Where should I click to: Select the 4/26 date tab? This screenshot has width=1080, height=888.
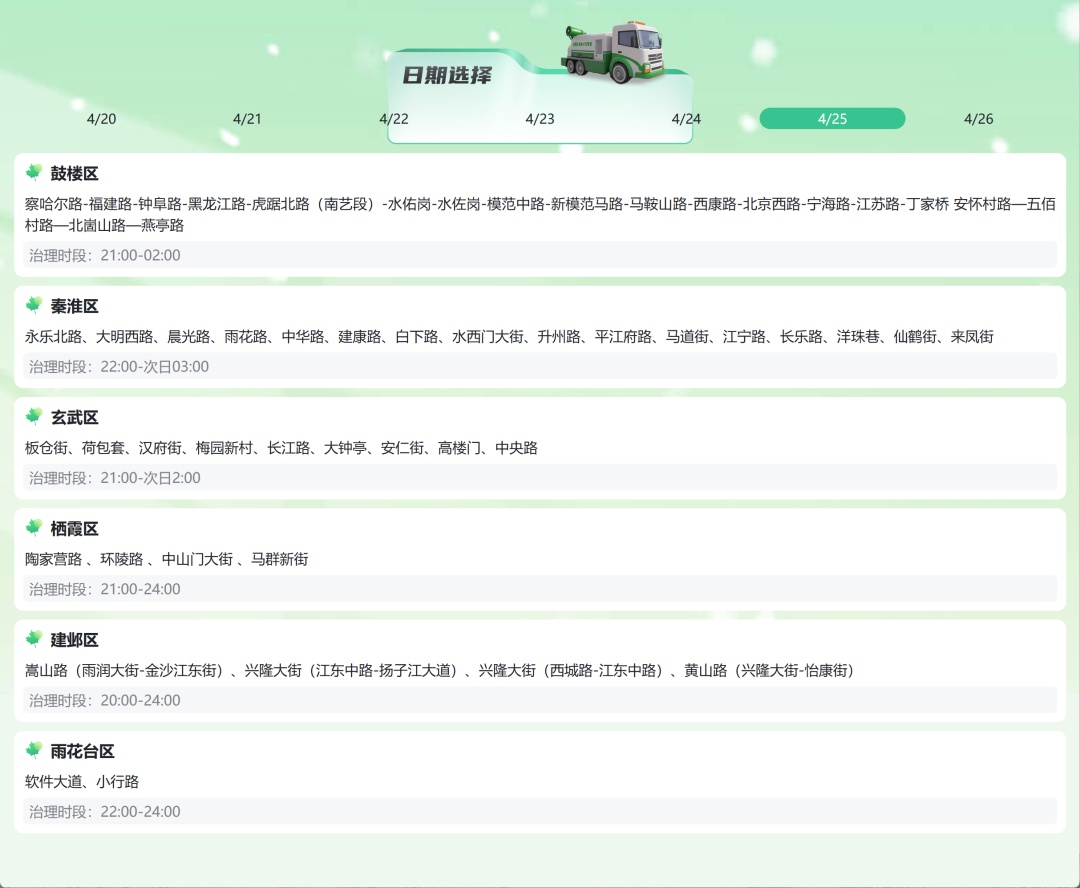point(978,118)
